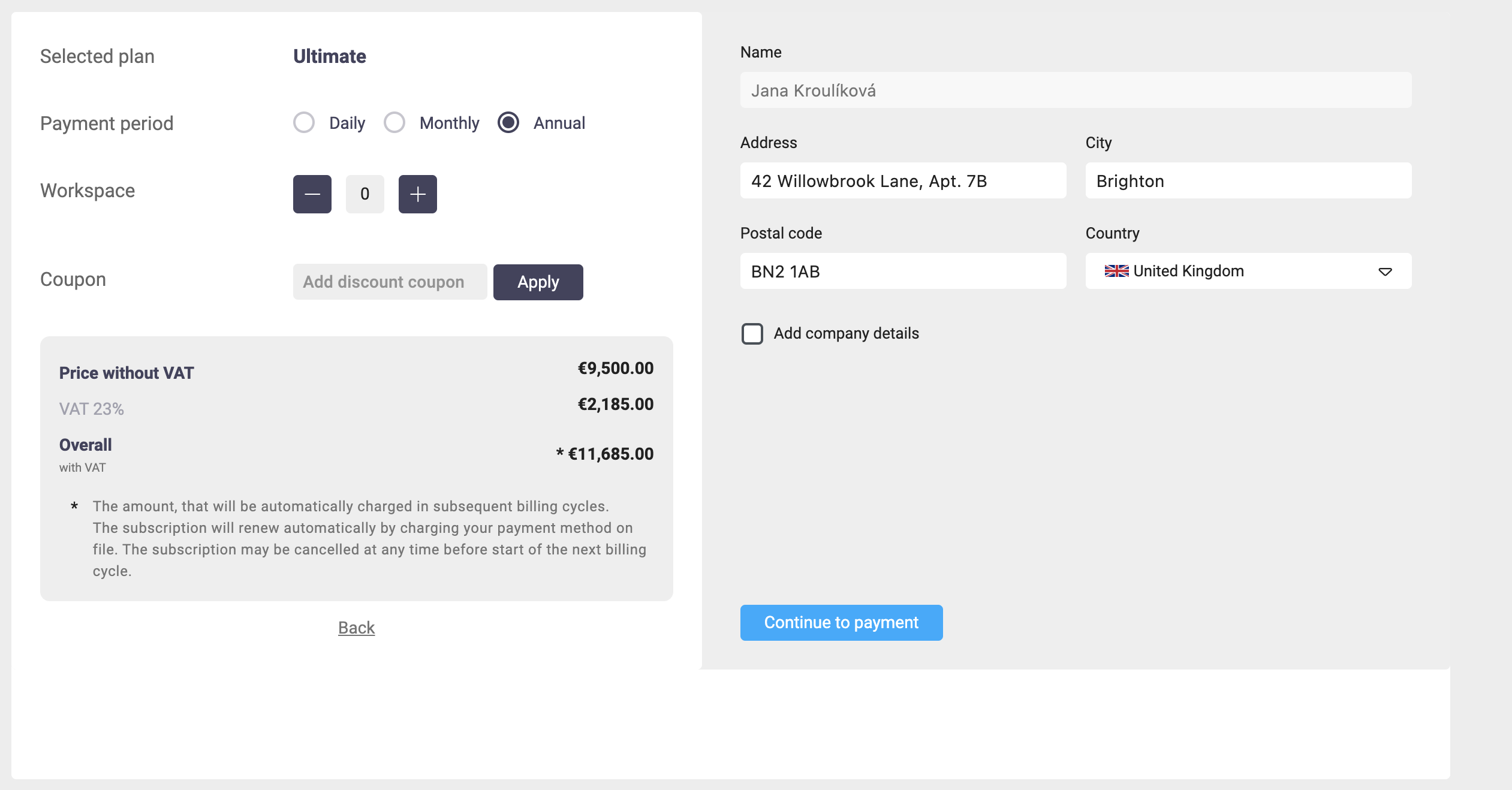Click the workspace quantity value box
The height and width of the screenshot is (790, 1512).
pos(365,194)
